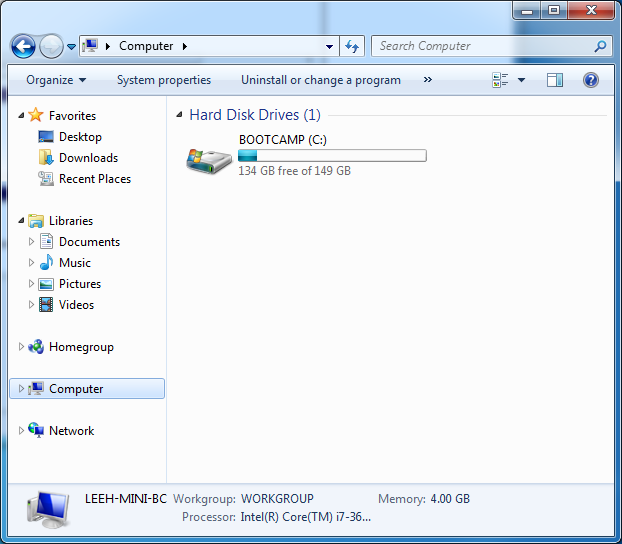Screen dimensions: 622x544
Task: Click the Computer icon in sidebar
Action: [x=36, y=388]
